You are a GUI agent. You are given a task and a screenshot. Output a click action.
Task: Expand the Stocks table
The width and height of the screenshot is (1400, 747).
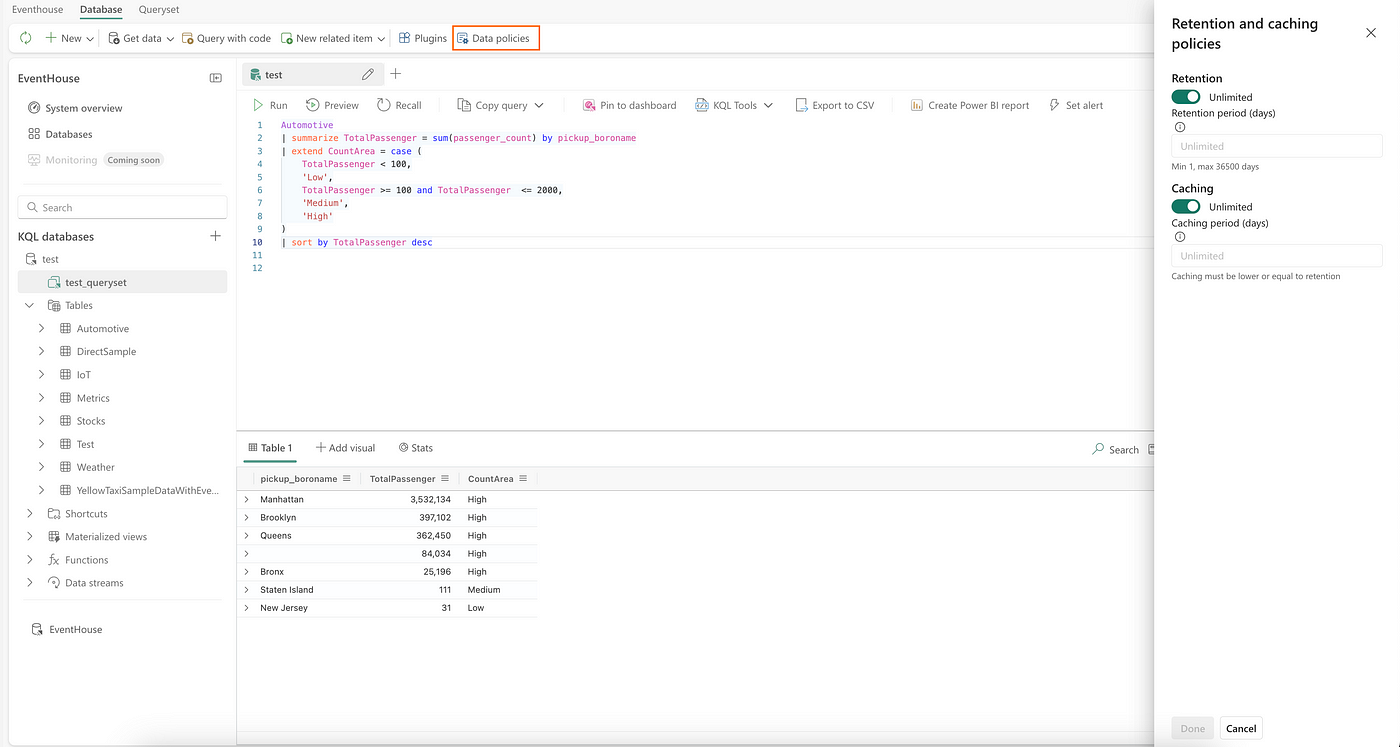coord(41,421)
